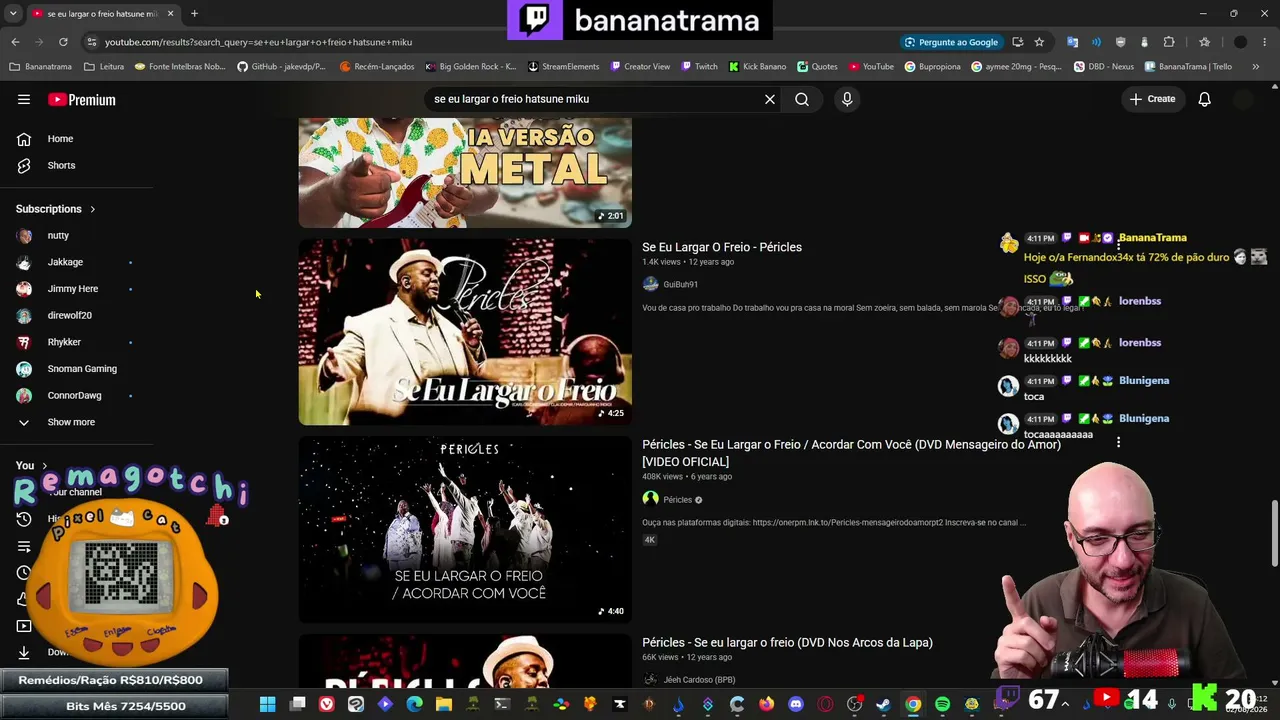Open the Creator View bookmark

pos(640,67)
